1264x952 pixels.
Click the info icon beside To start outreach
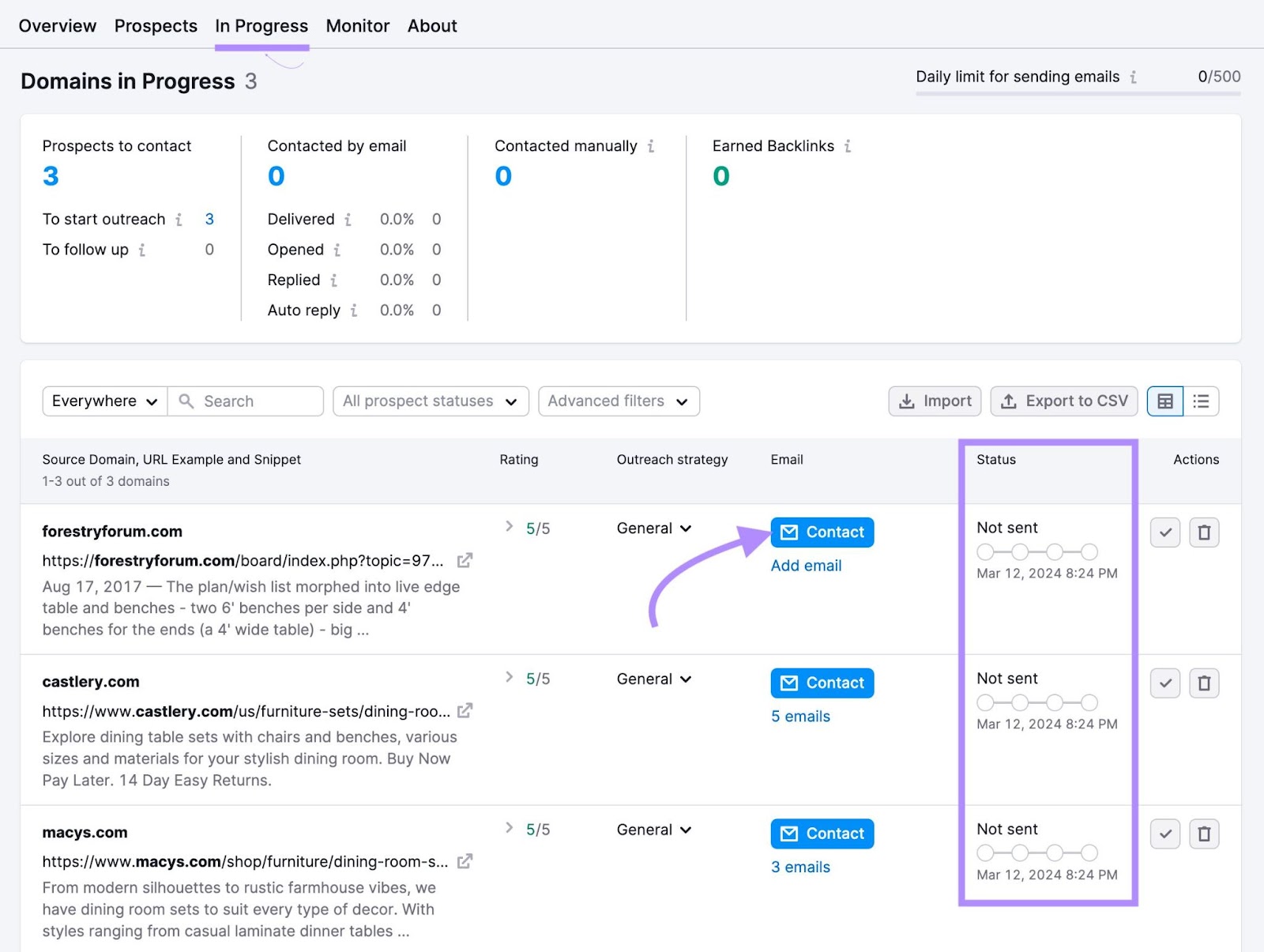[x=179, y=220]
